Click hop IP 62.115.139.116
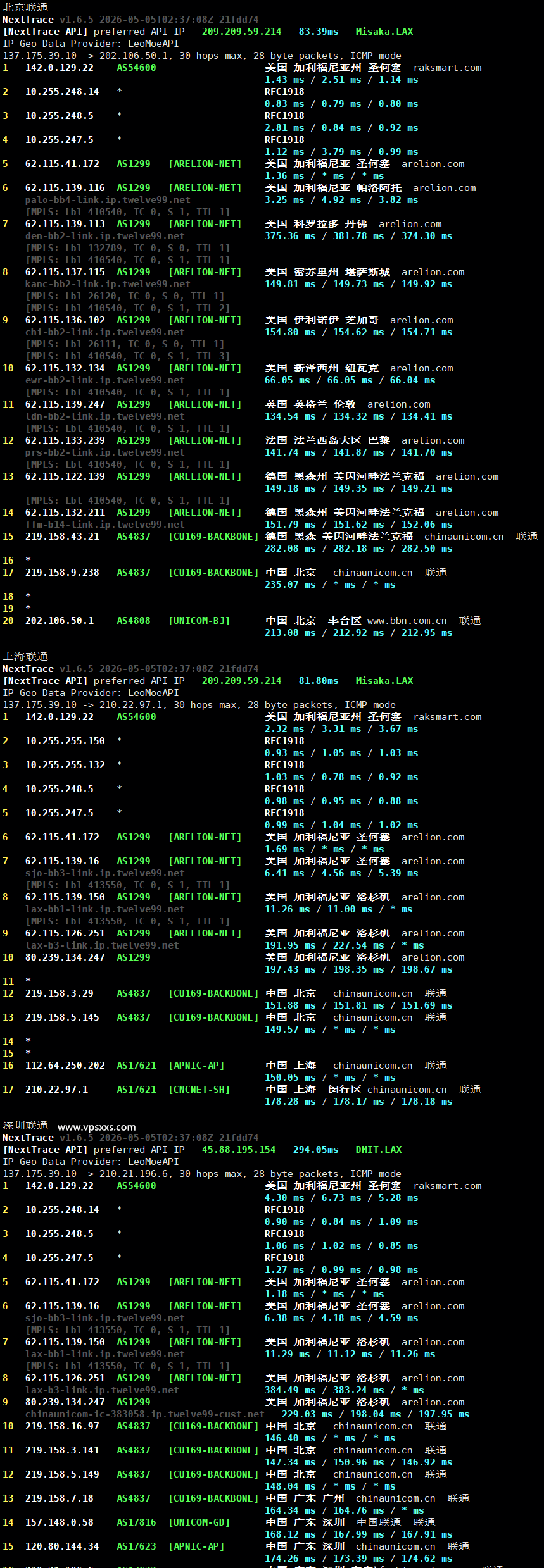Screen dimensions: 544x1568 65,188
